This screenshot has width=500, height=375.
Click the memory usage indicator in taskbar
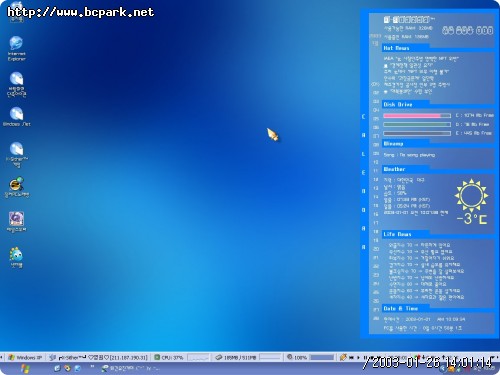point(236,357)
